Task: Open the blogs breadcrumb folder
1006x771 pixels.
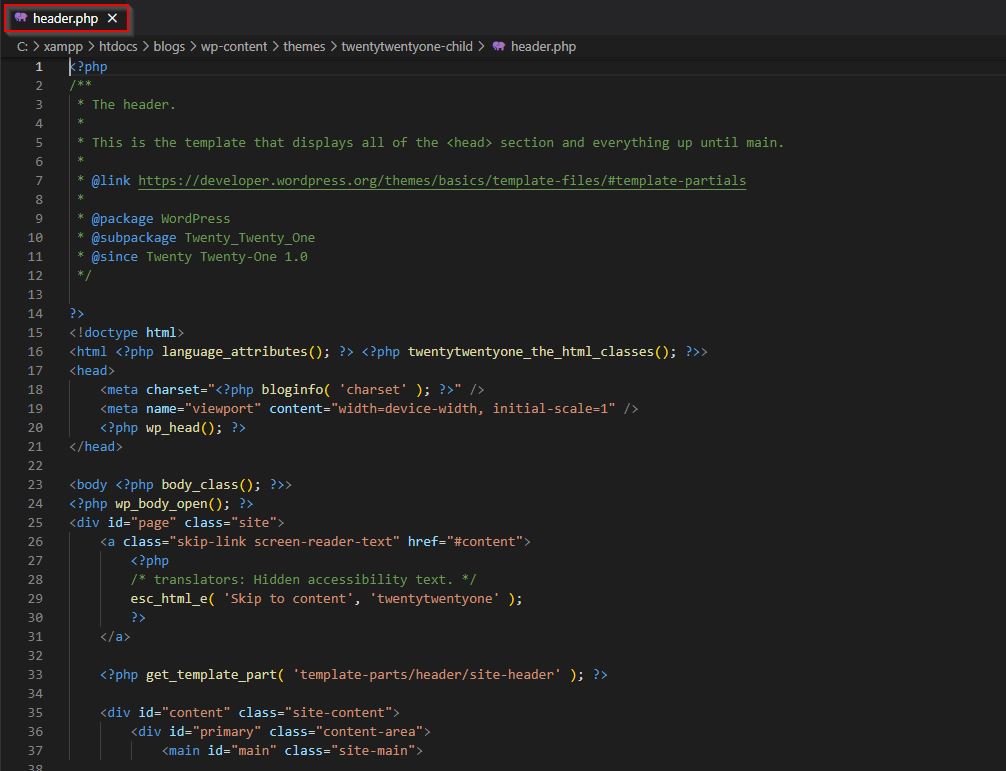Action: tap(169, 46)
